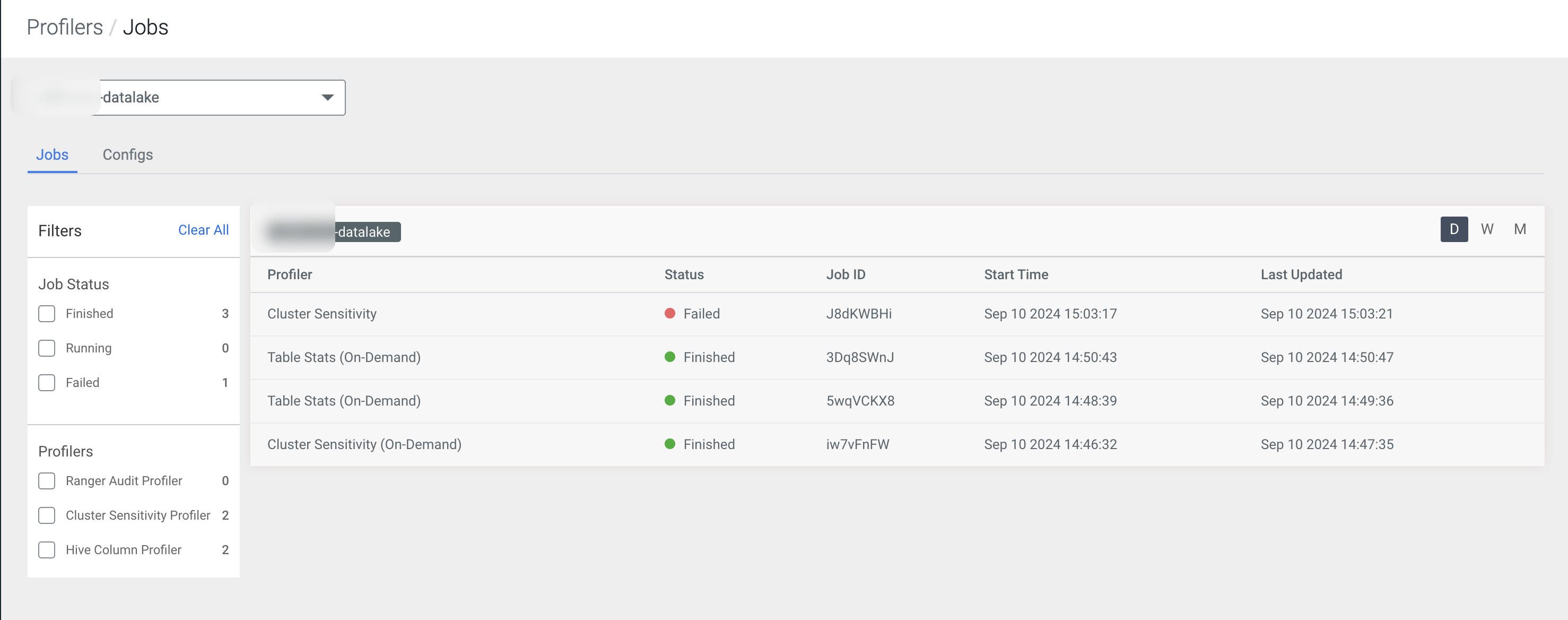The image size is (1568, 620).
Task: Enable Cluster Sensitivity Profiler filter checkbox
Action: click(x=47, y=515)
